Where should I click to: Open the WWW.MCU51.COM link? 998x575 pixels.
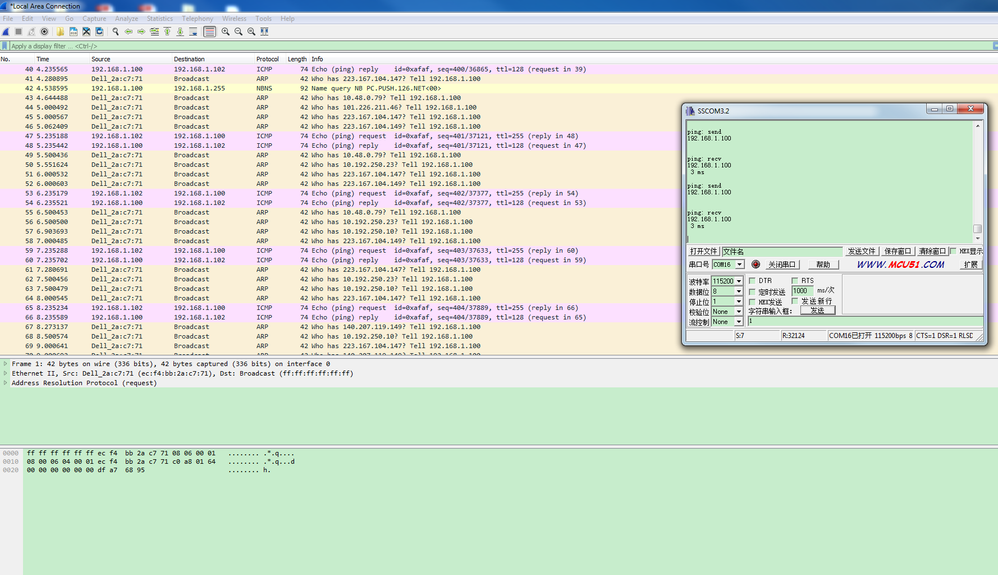click(900, 264)
